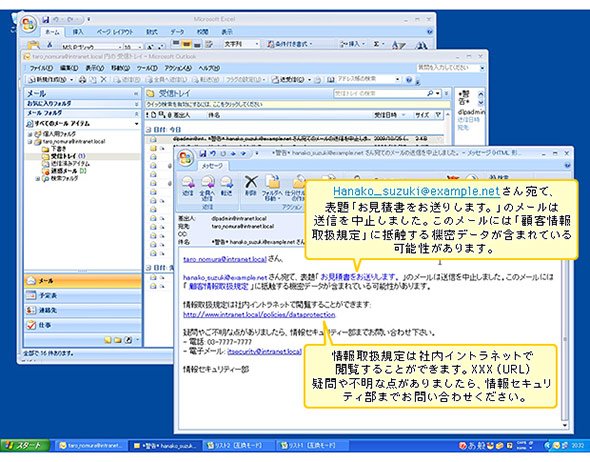This screenshot has height=462, width=590.
Task: Click the Undo arrow in message quick access toolbar
Action: [213, 153]
